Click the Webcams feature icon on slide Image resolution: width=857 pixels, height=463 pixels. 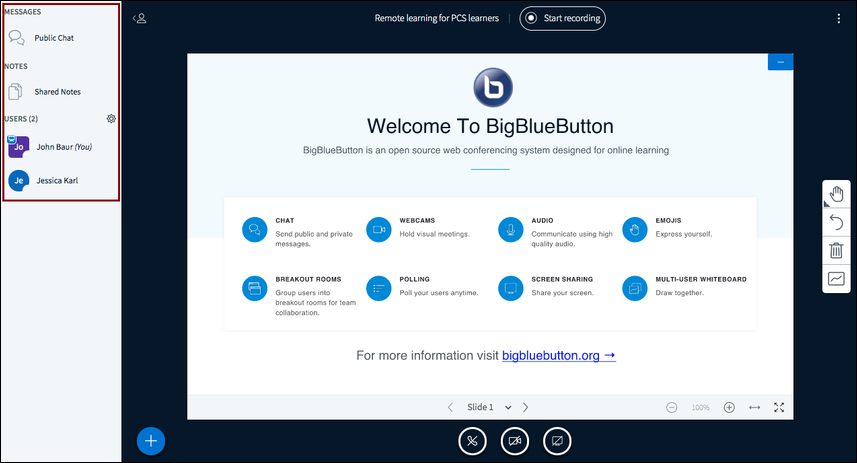coord(379,230)
